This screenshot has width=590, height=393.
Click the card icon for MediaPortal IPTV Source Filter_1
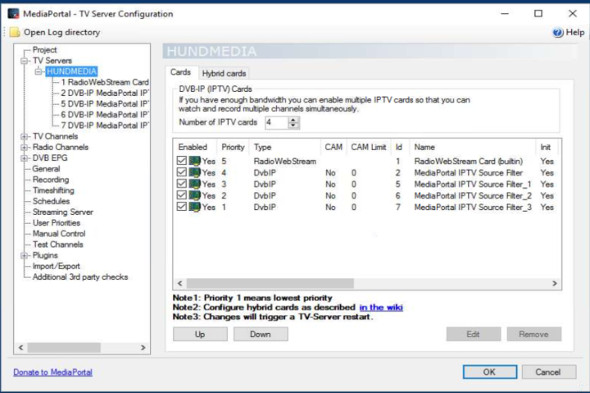click(x=195, y=184)
